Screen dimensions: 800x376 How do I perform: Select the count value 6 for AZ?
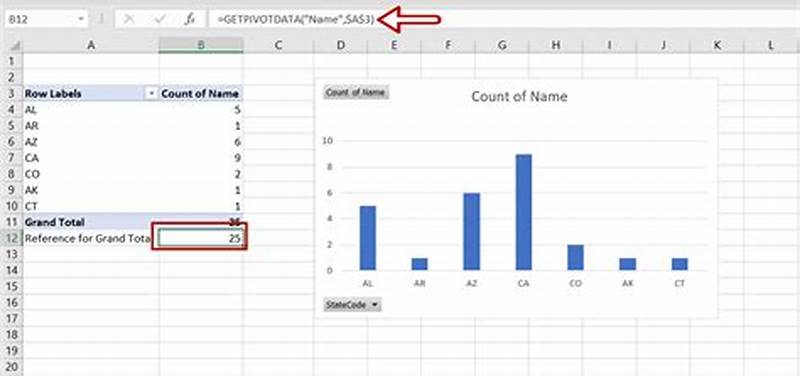click(x=201, y=142)
